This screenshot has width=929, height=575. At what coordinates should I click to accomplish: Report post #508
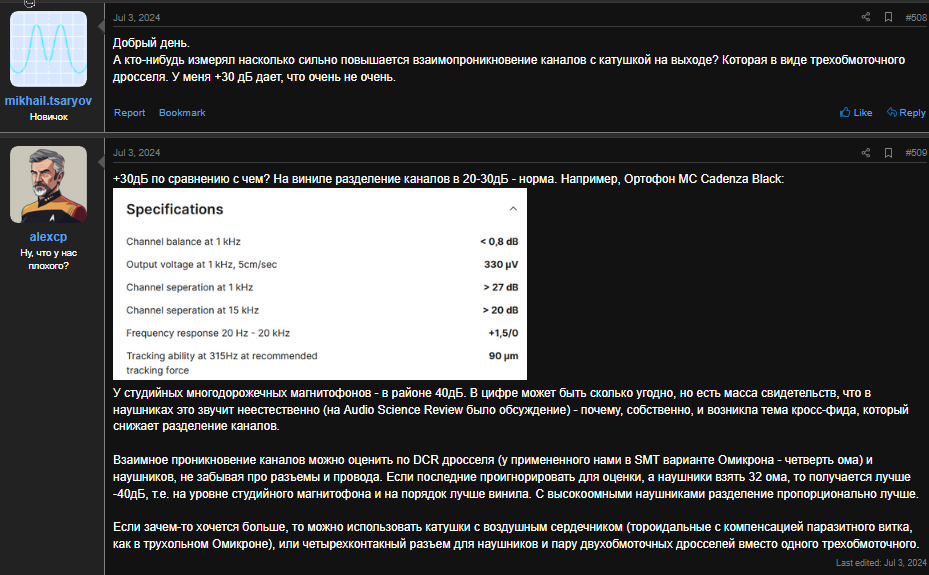[x=129, y=113]
